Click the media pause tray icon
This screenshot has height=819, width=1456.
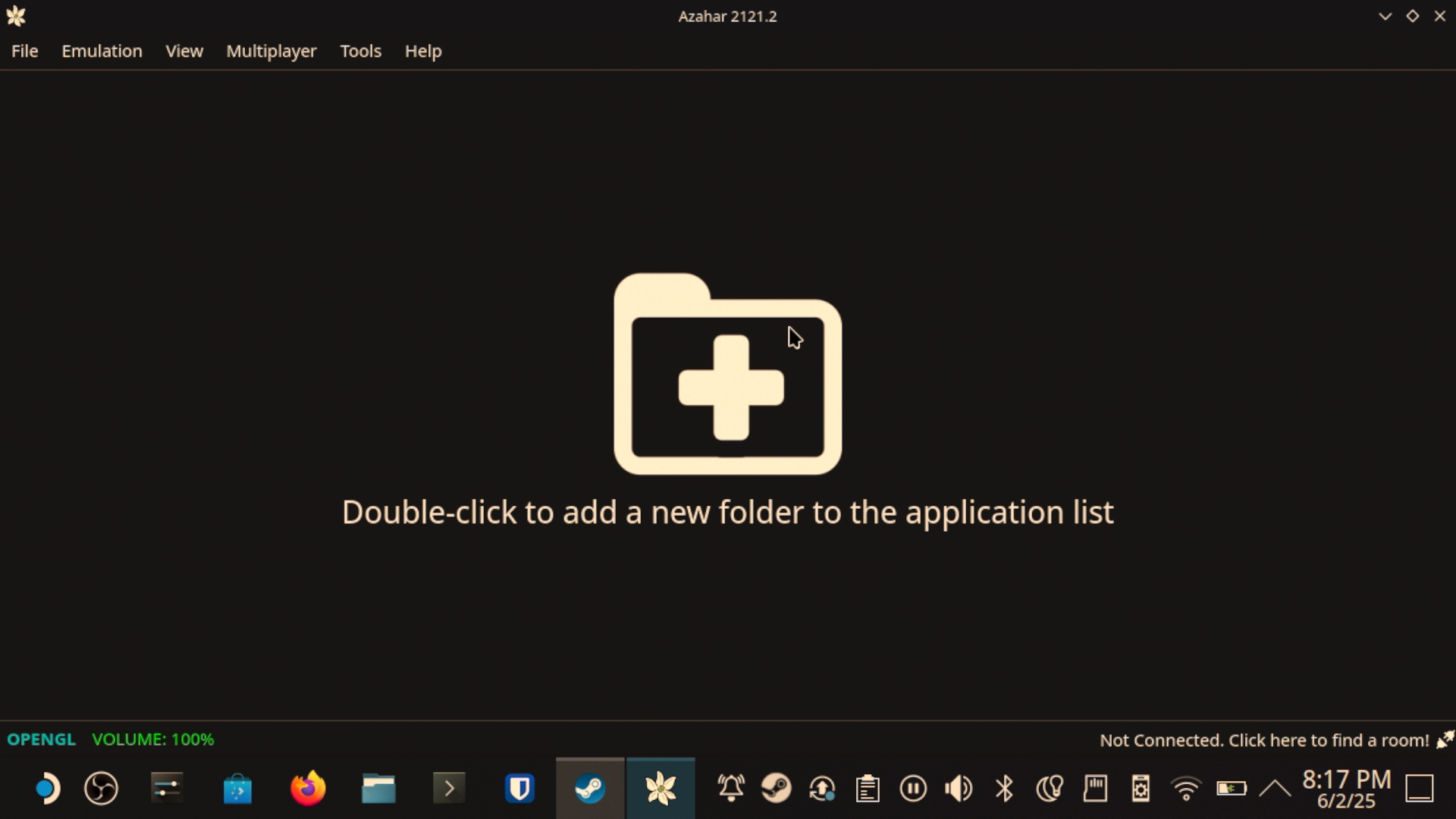[913, 789]
